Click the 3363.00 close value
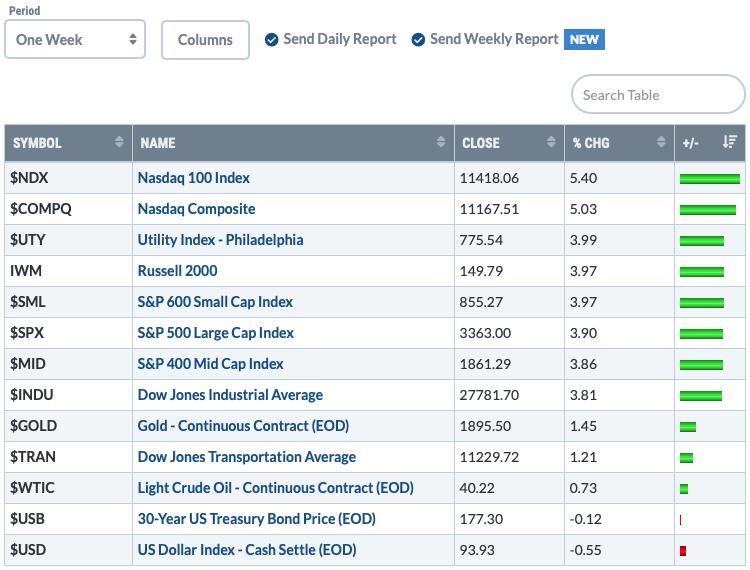Screen dimensions: 750x570 pyautogui.click(x=485, y=333)
